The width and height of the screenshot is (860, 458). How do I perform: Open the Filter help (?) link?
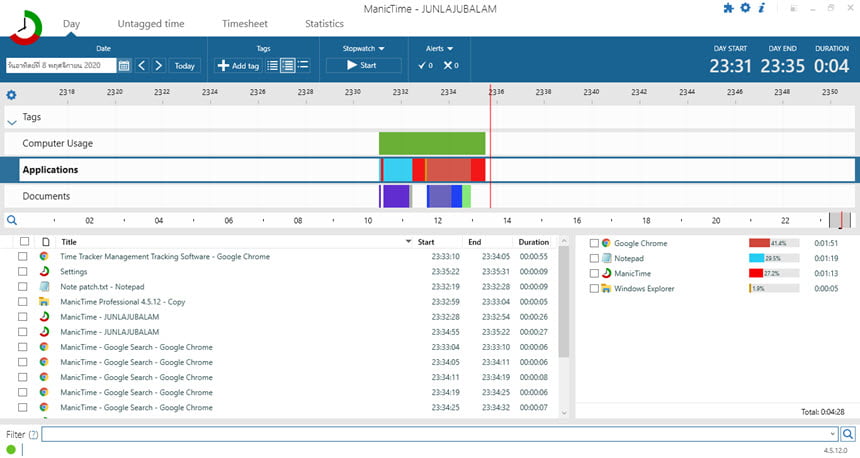33,434
